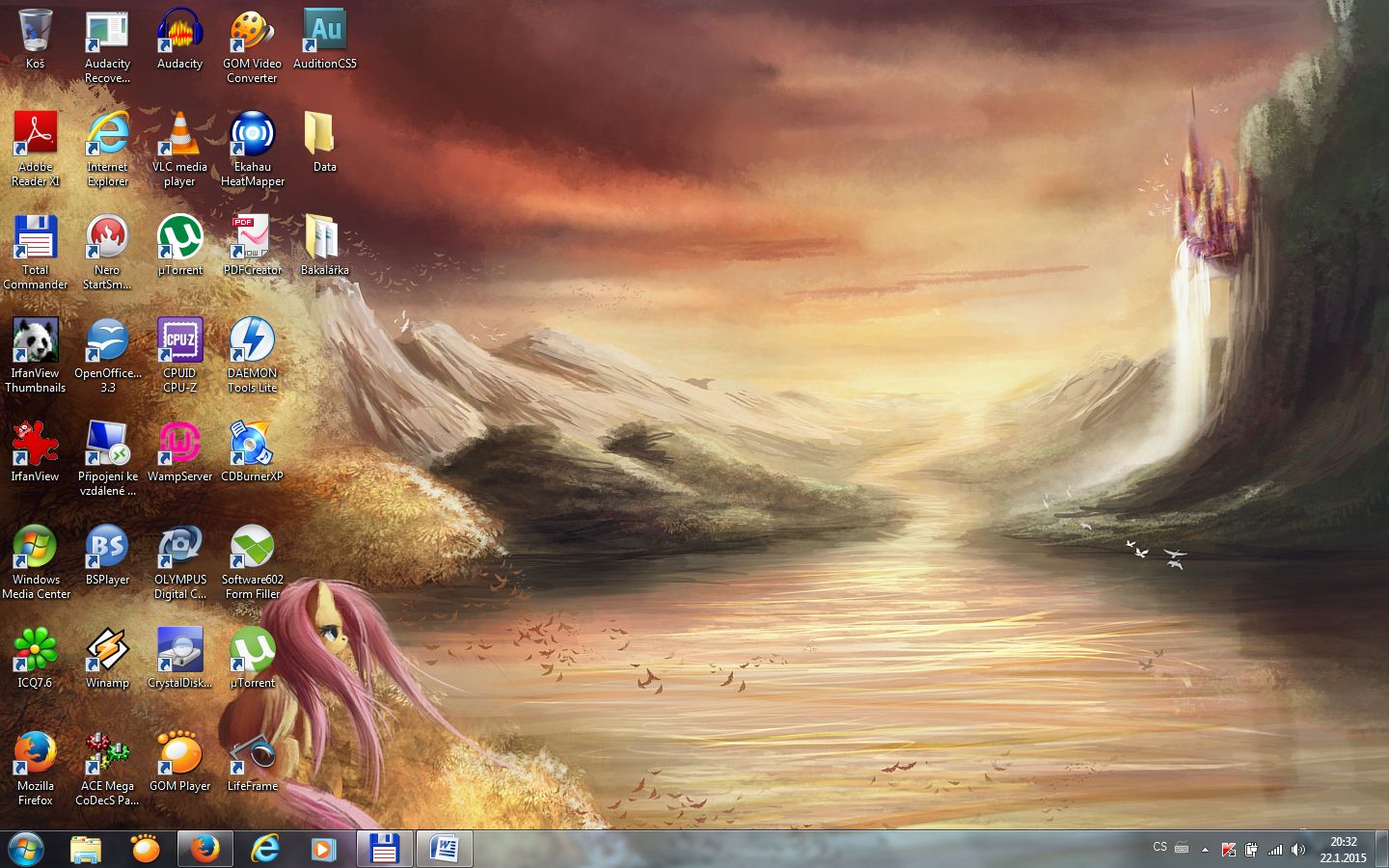The image size is (1389, 868).
Task: Select the VLC media player cone icon
Action: [x=179, y=149]
